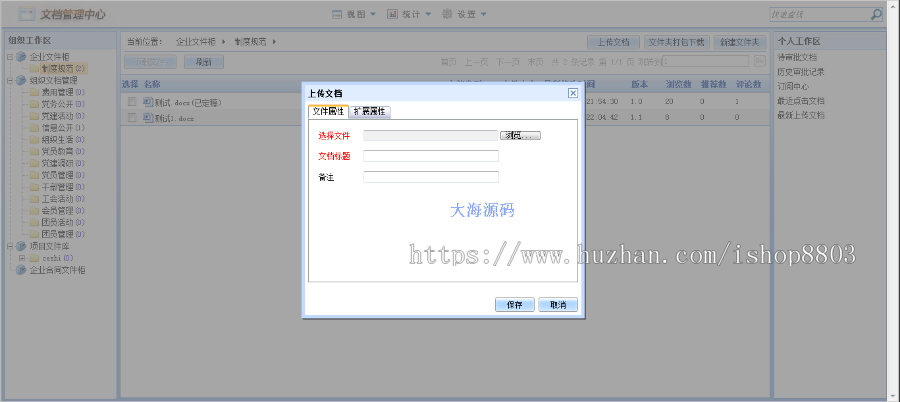Click the 团员管理 folder icon
This screenshot has height=402, width=900.
tap(34, 234)
